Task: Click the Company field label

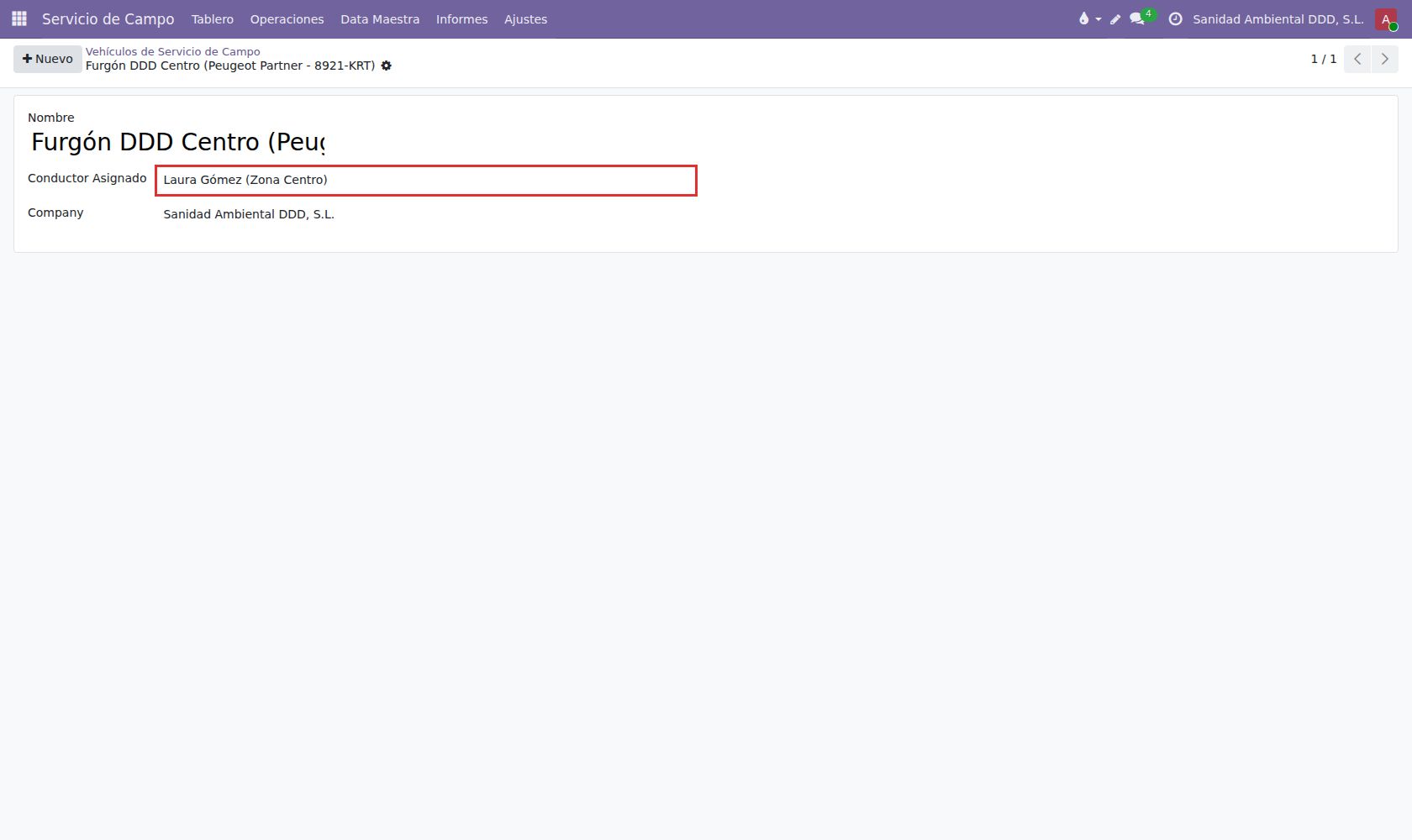Action: (55, 213)
